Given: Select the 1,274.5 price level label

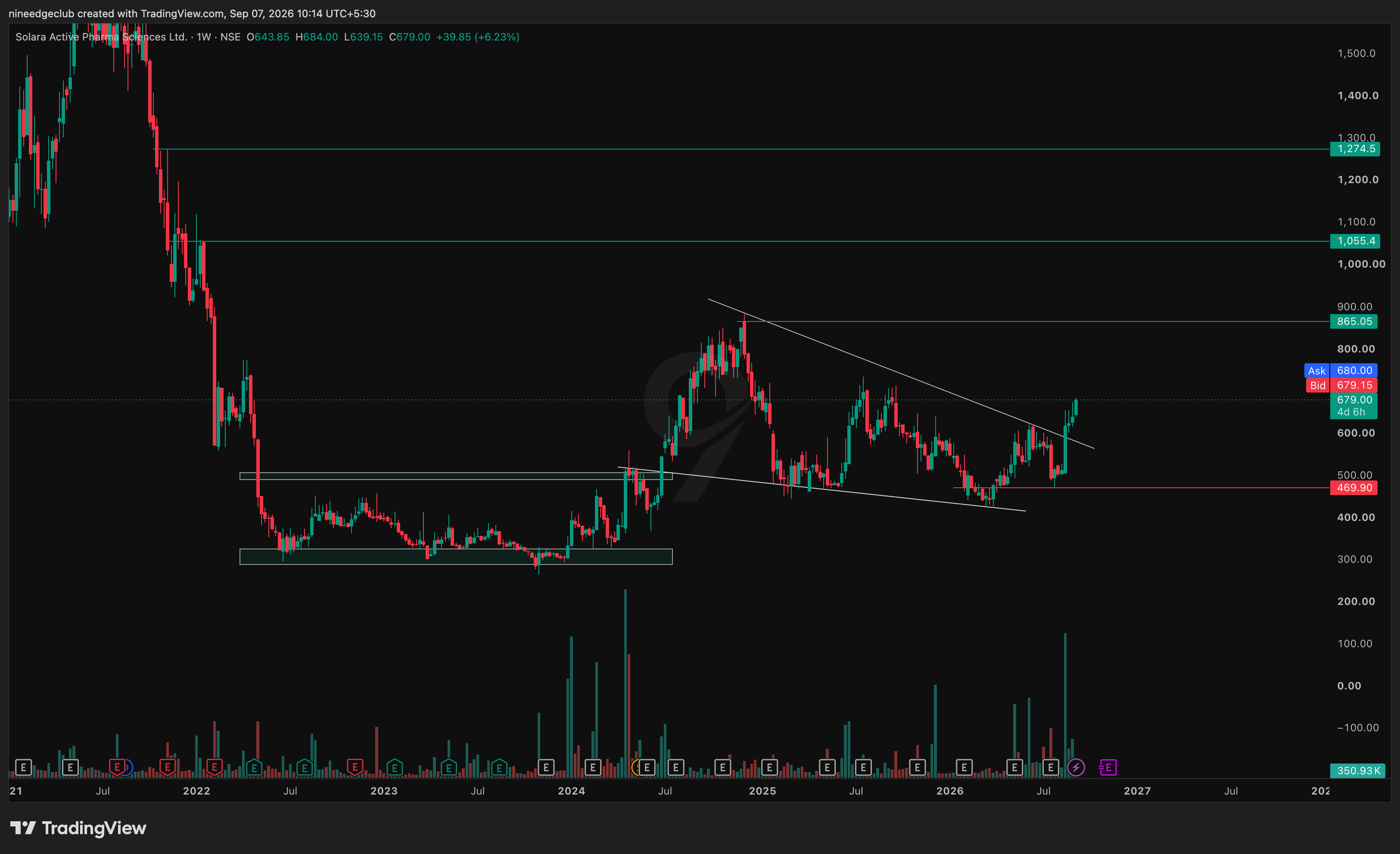Looking at the screenshot, I should (x=1354, y=149).
